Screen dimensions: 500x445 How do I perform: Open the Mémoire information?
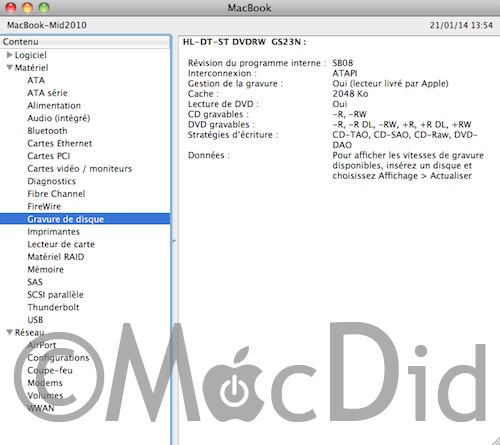[46, 269]
